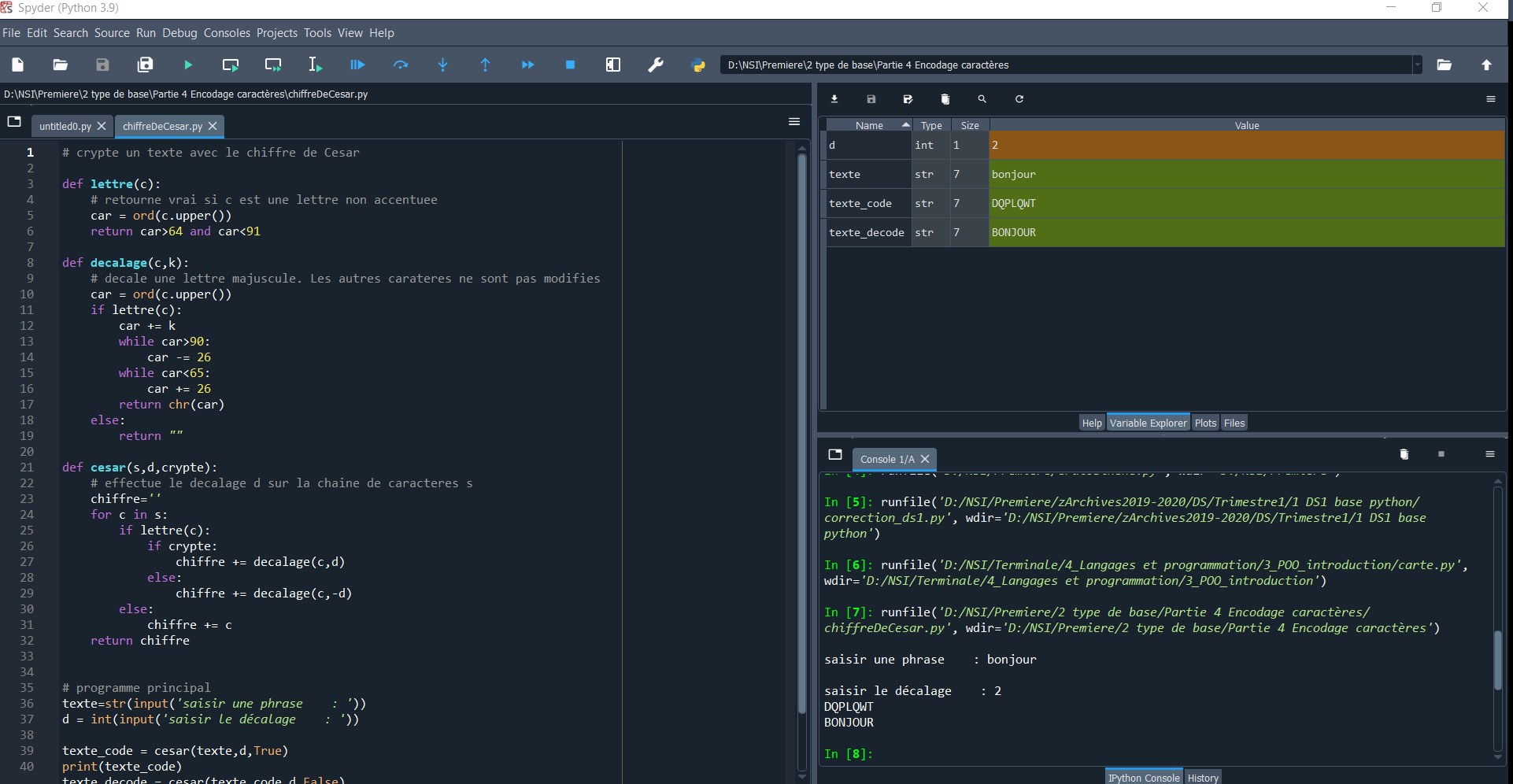
Task: Open console pane options menu
Action: click(1490, 454)
